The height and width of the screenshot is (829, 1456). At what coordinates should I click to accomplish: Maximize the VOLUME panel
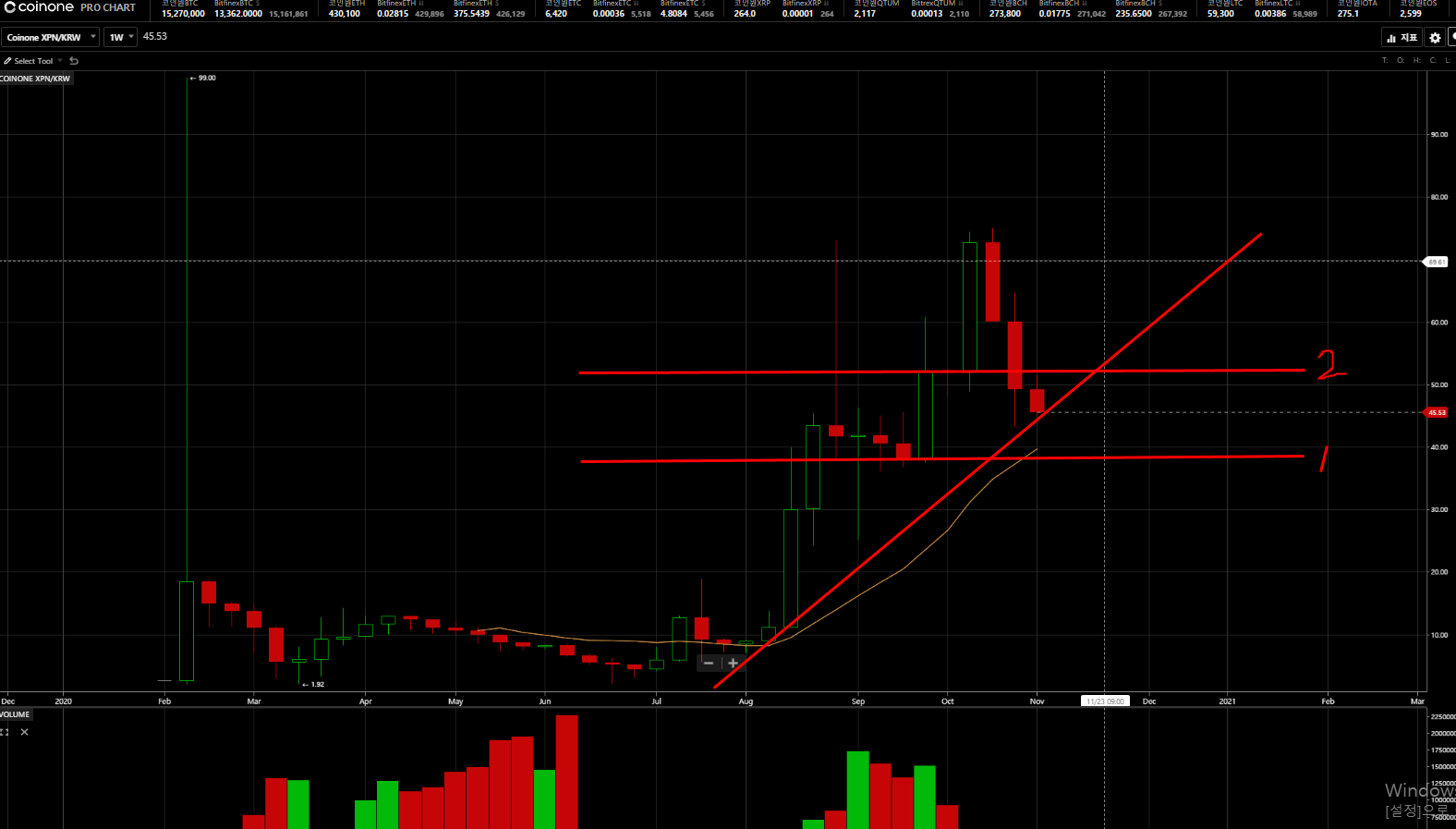tap(5, 732)
